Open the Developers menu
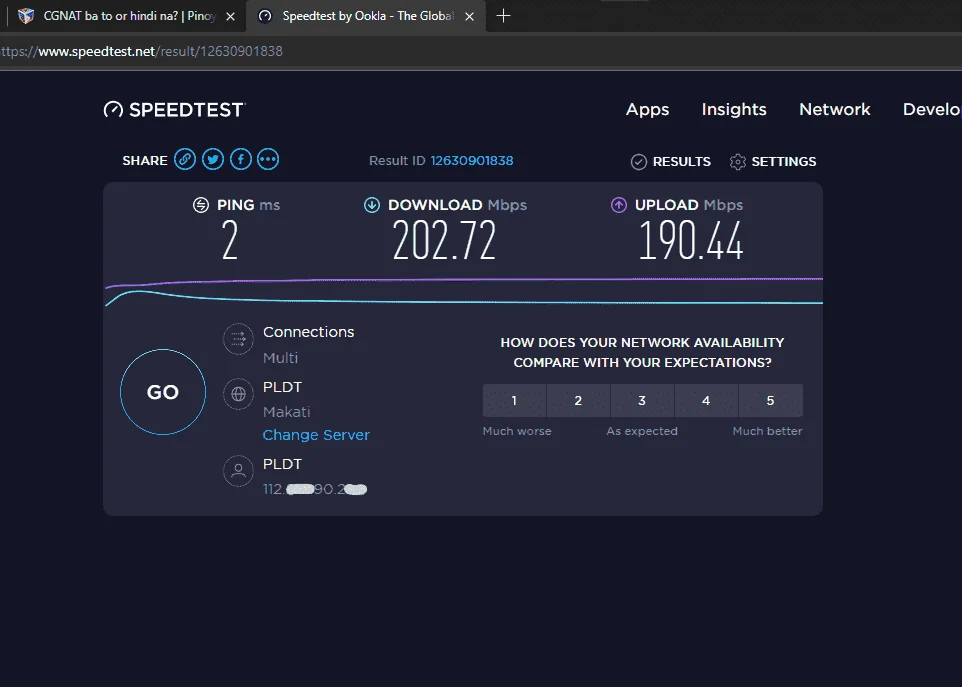Viewport: 962px width, 687px height. tap(932, 109)
